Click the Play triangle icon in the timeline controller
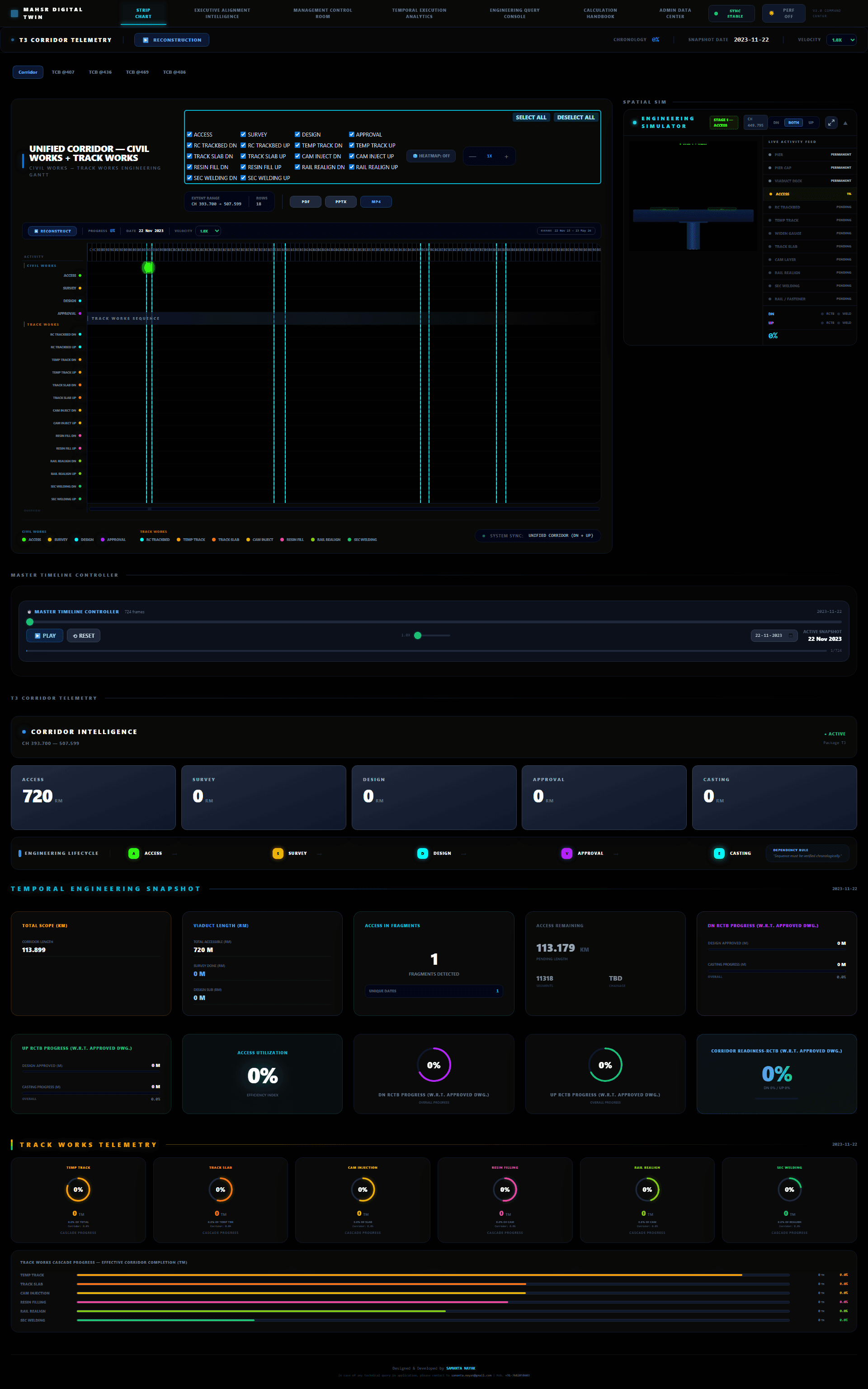The image size is (868, 1389). pyautogui.click(x=38, y=635)
